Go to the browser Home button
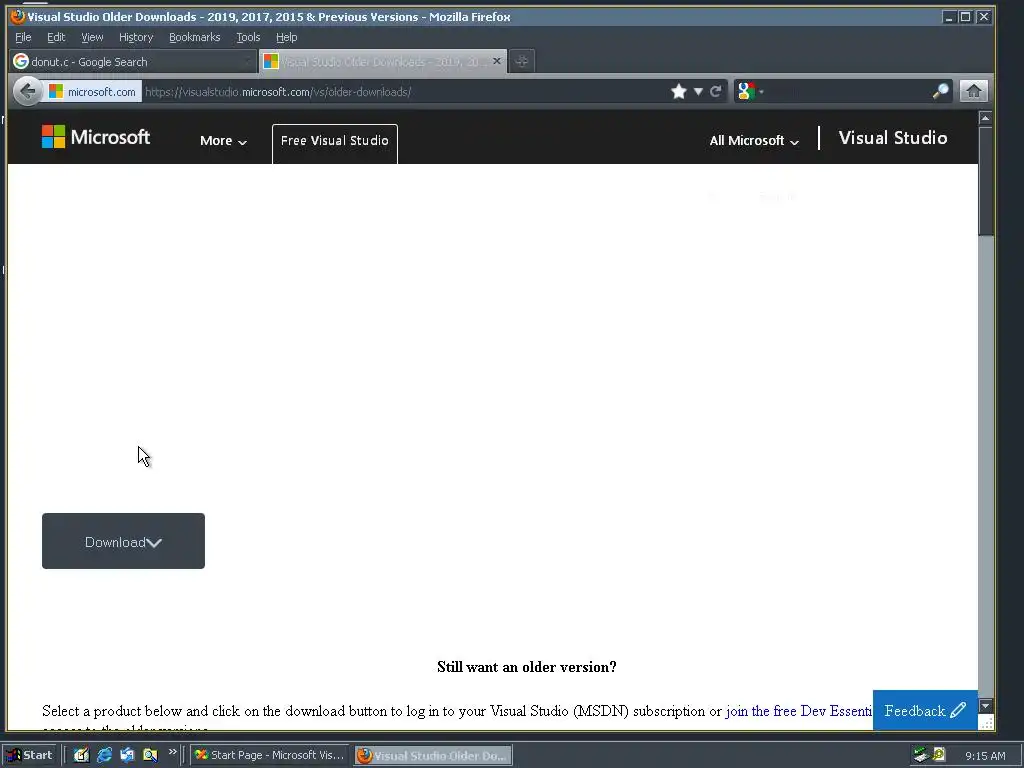Screen dimensions: 1024x768 (973, 91)
